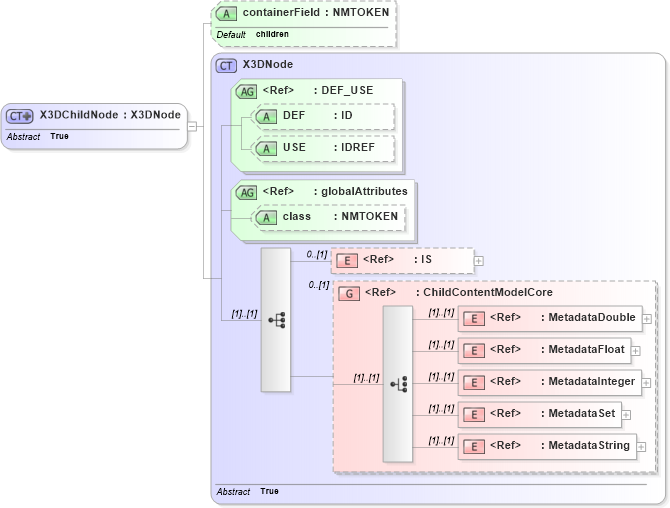Image resolution: width=670 pixels, height=508 pixels.
Task: Expand the MetadataFloat element
Action: click(636, 351)
